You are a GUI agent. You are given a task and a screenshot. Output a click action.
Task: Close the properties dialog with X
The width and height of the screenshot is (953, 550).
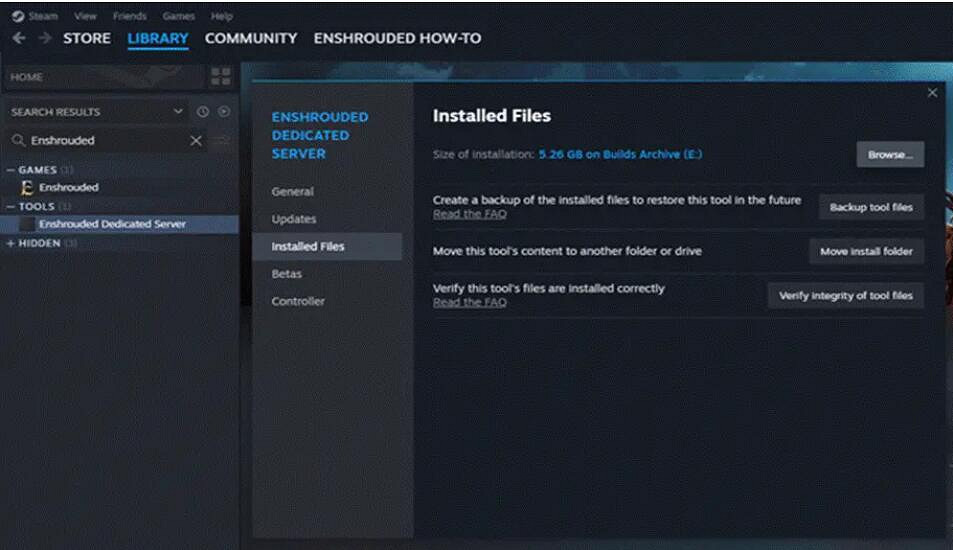pyautogui.click(x=932, y=92)
